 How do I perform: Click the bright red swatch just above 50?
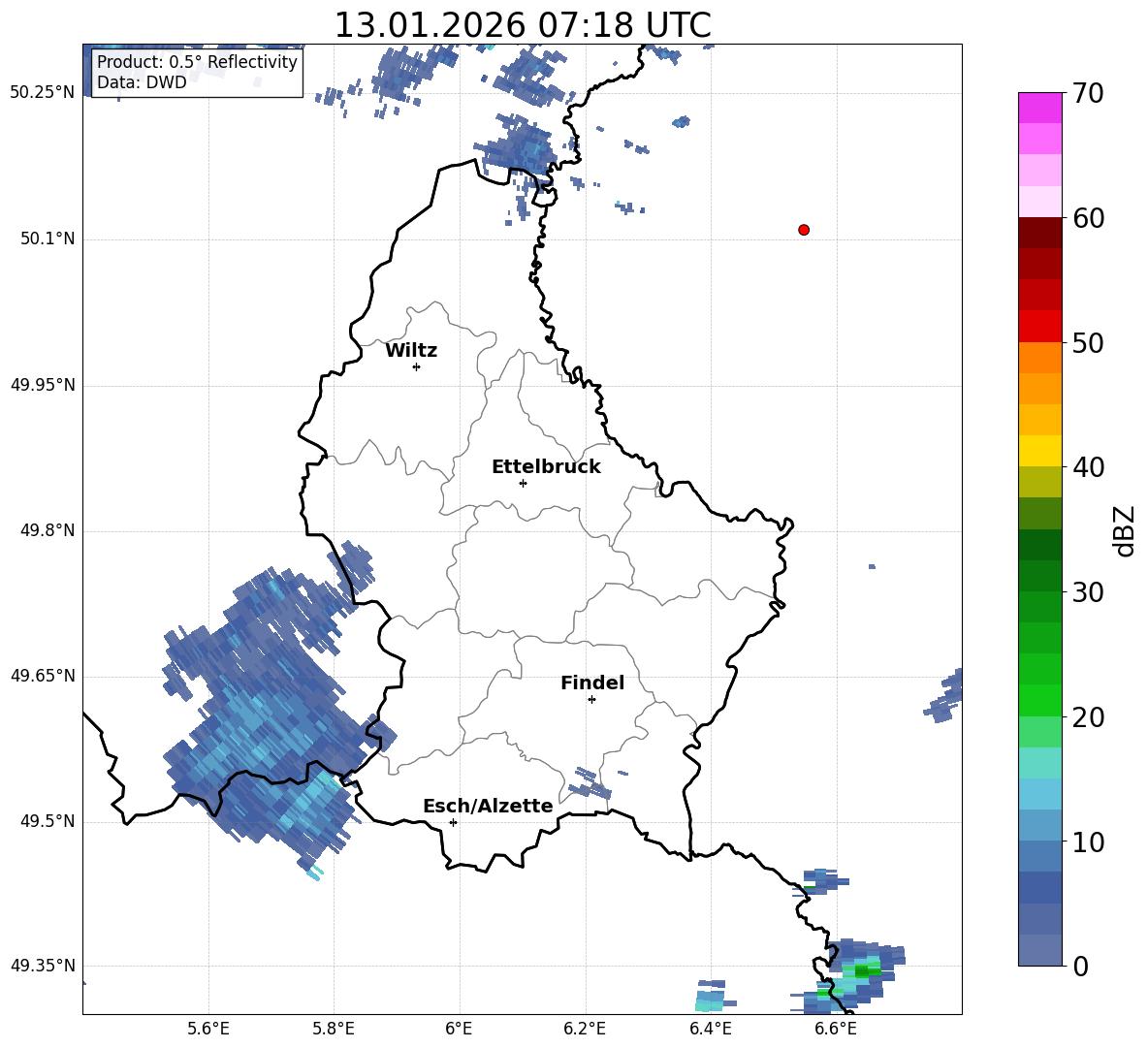point(1039,327)
